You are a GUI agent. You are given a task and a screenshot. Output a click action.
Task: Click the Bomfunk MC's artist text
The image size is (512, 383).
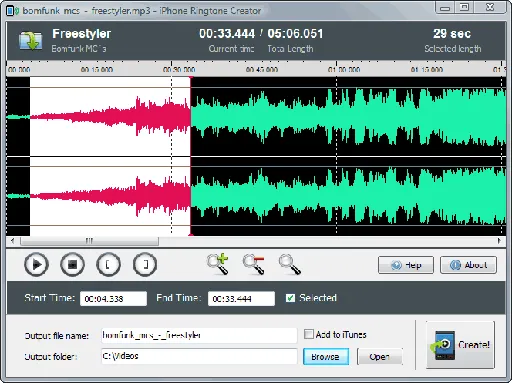79,49
